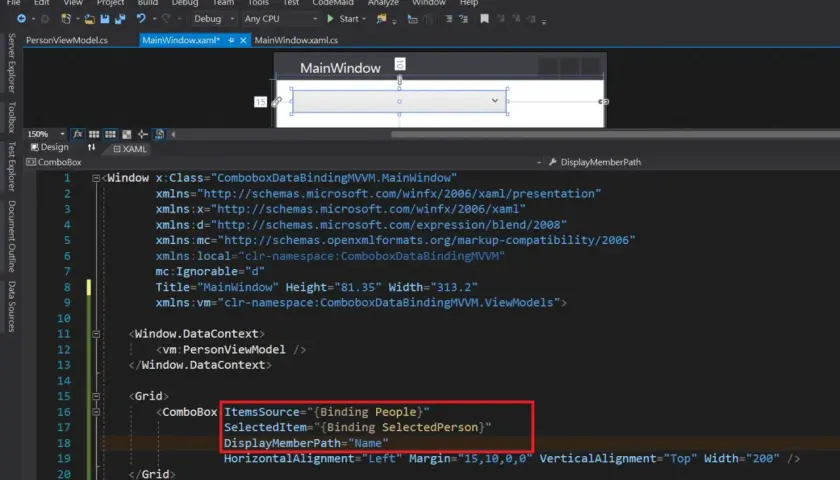
Task: Open the Server Explorer side panel
Action: [11, 63]
